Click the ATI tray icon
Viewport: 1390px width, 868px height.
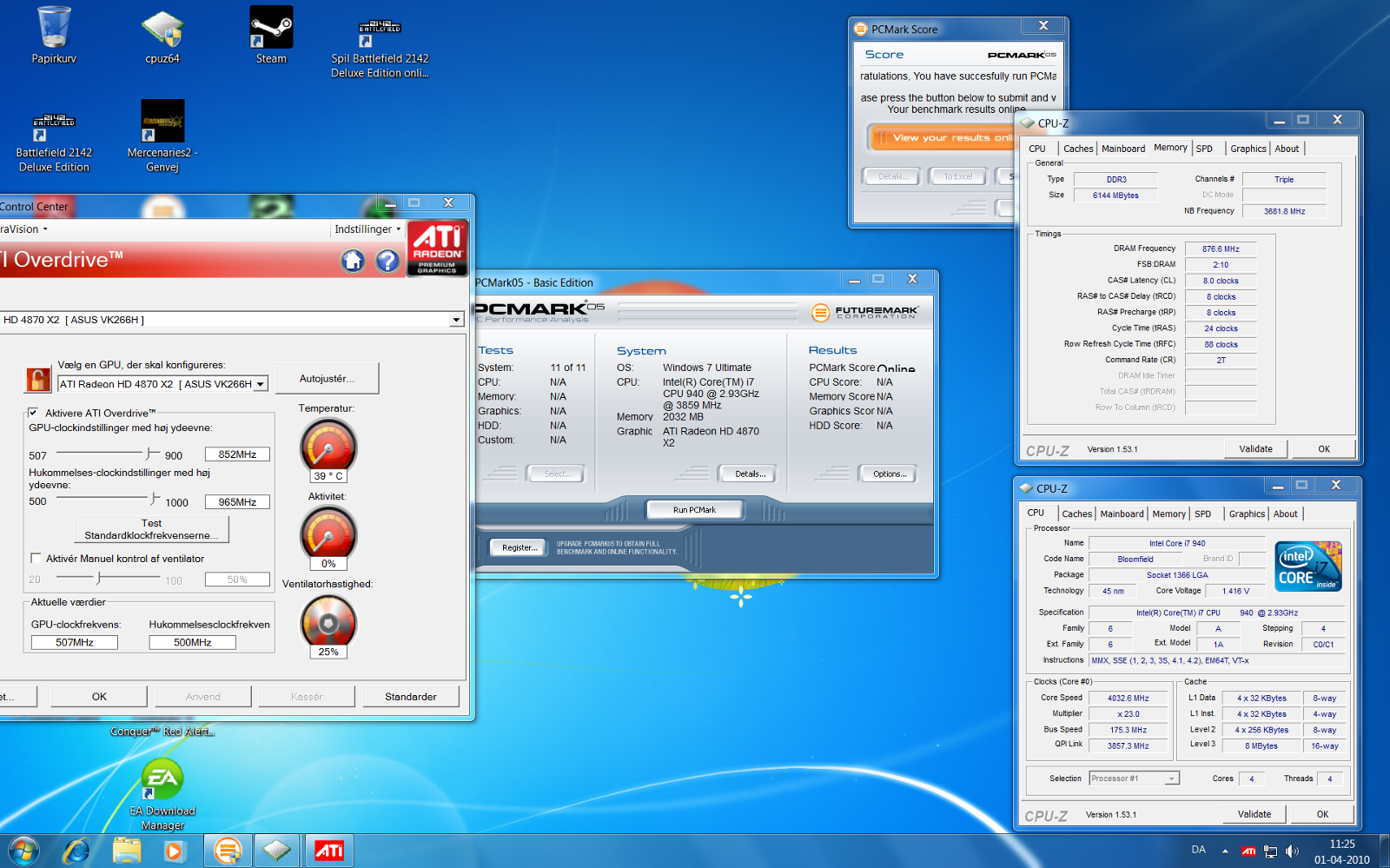coord(1248,851)
